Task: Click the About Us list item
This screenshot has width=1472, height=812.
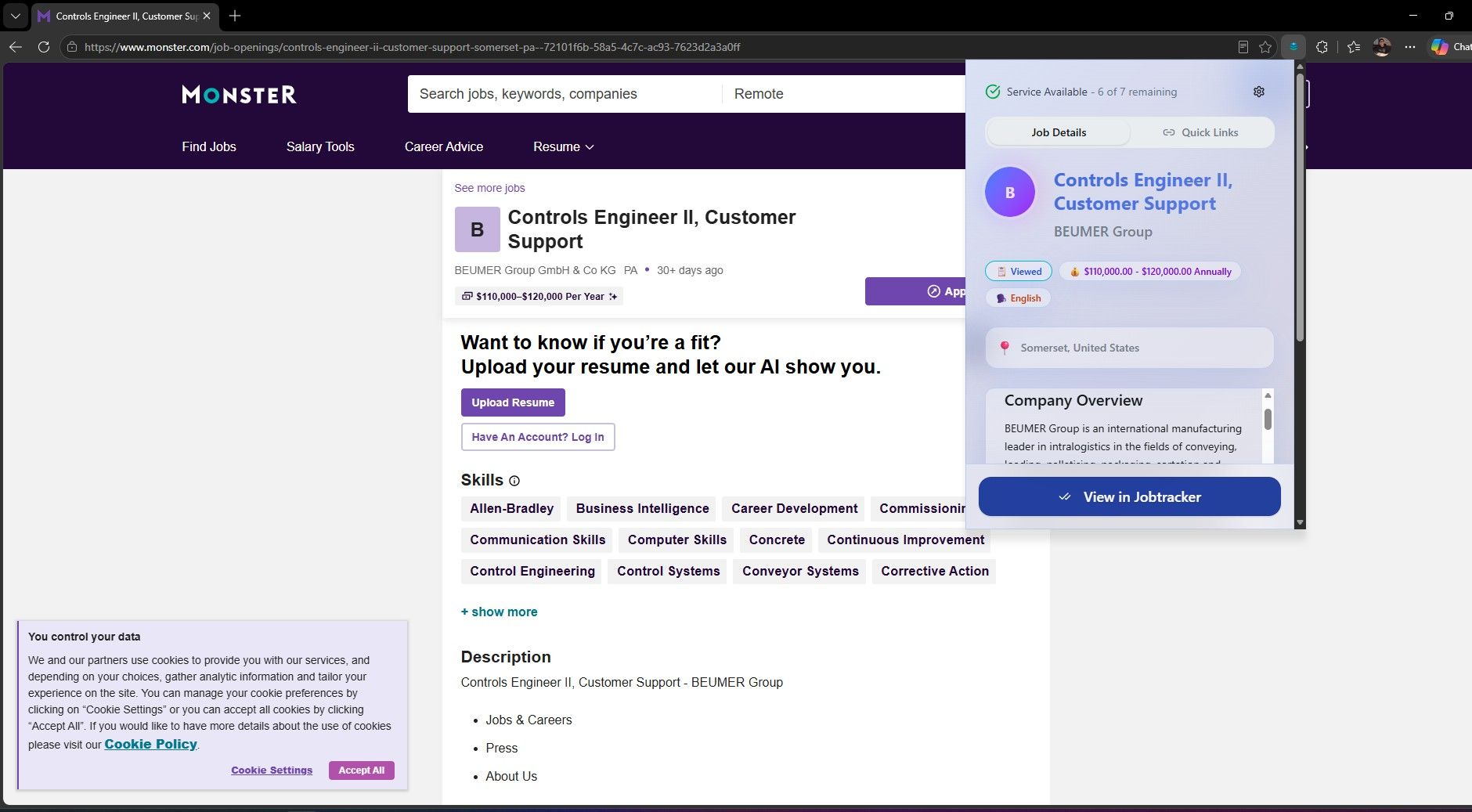Action: click(x=511, y=776)
